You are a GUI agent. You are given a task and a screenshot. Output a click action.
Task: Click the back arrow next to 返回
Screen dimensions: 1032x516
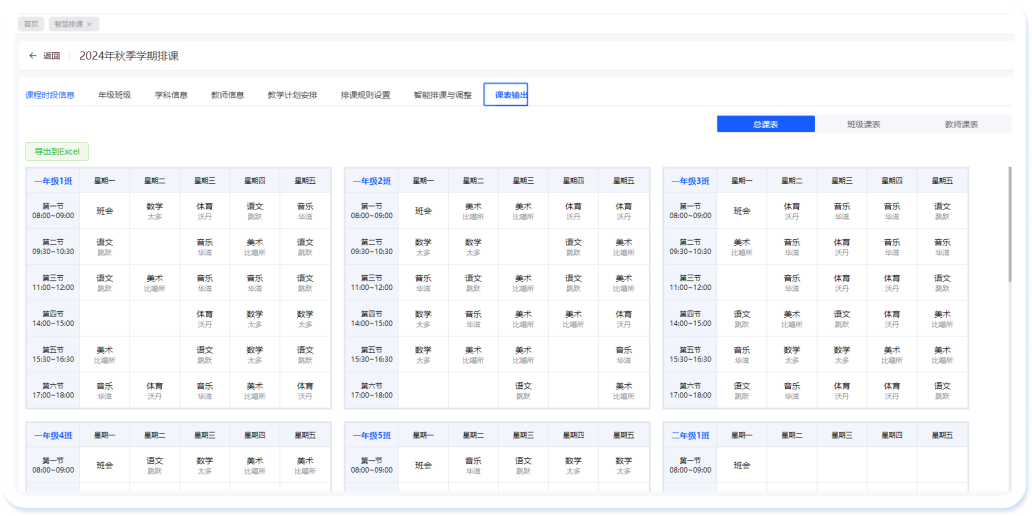[x=33, y=56]
